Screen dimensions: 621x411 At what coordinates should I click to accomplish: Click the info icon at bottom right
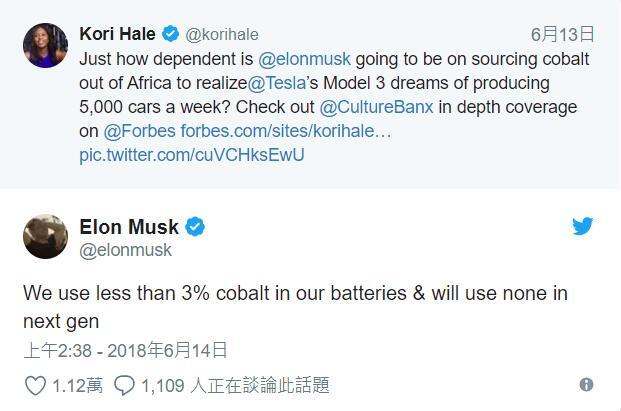point(586,385)
